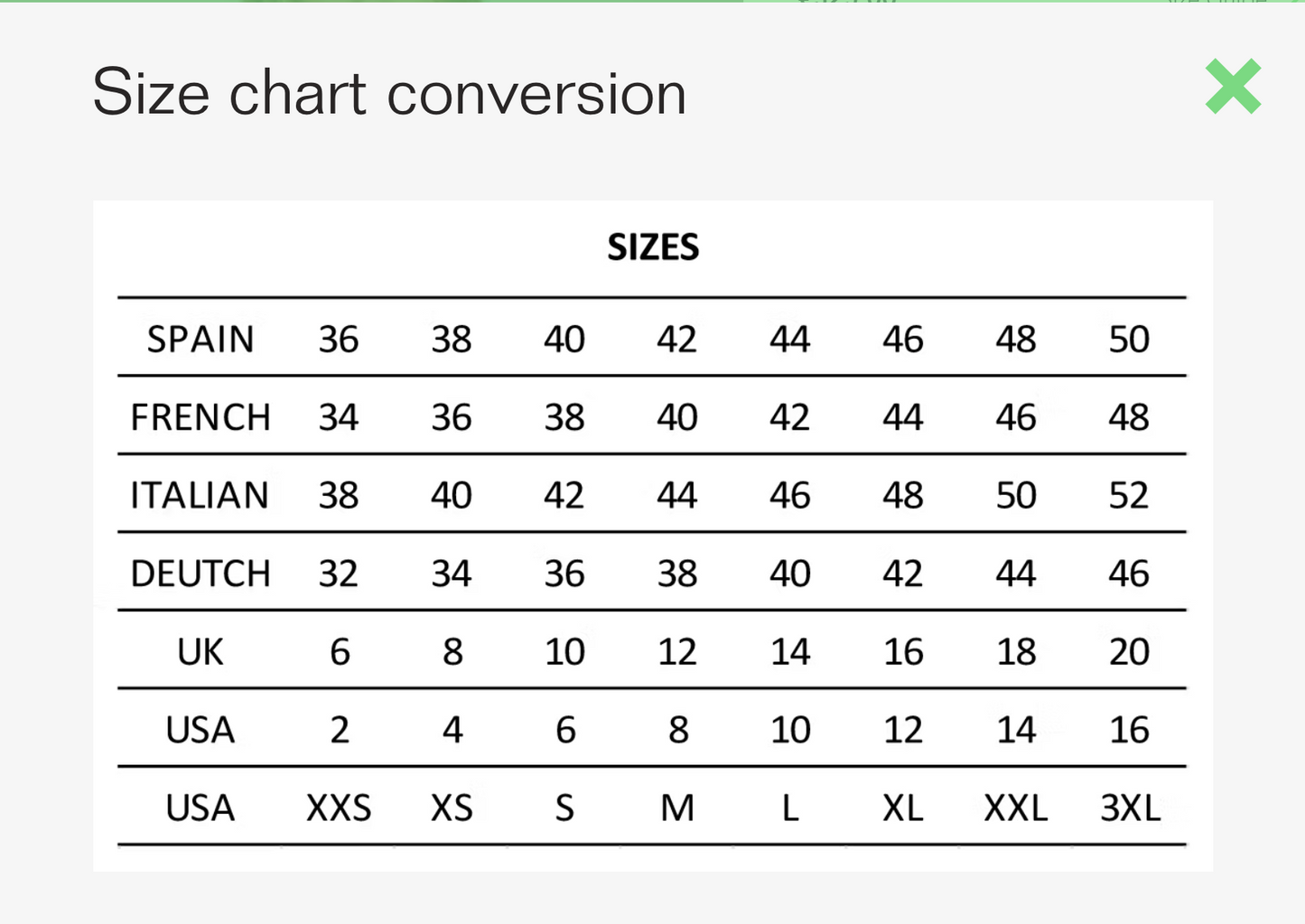Select UK size 6

click(x=340, y=652)
